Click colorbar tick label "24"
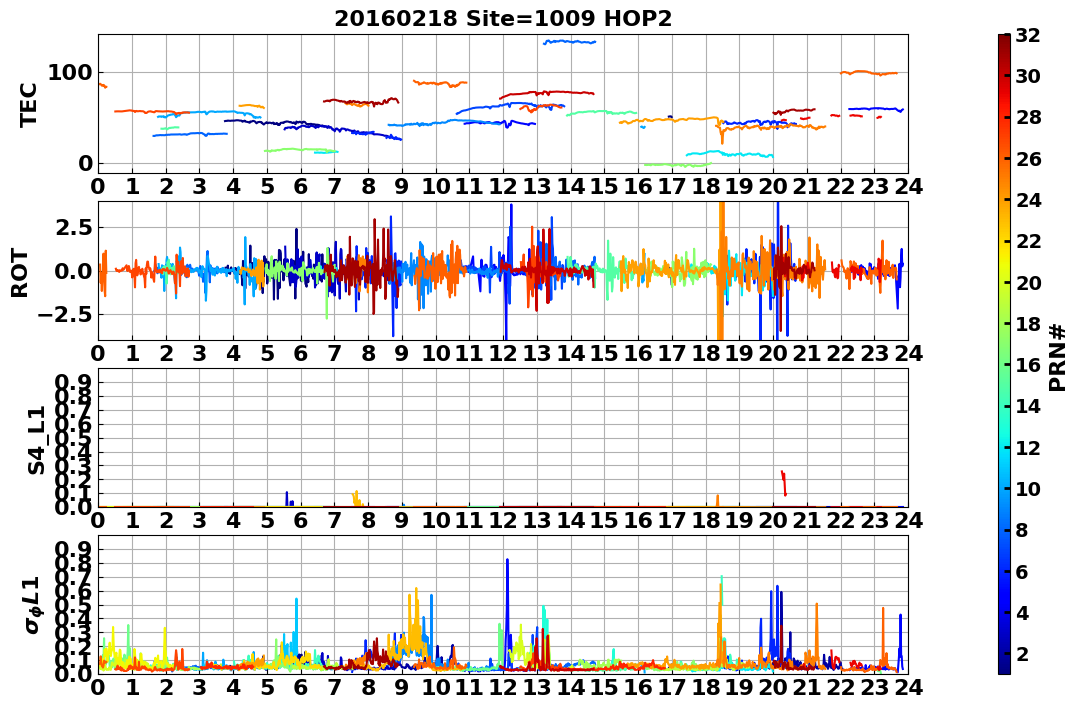Image resolution: width=1077 pixels, height=709 pixels. [x=1028, y=200]
